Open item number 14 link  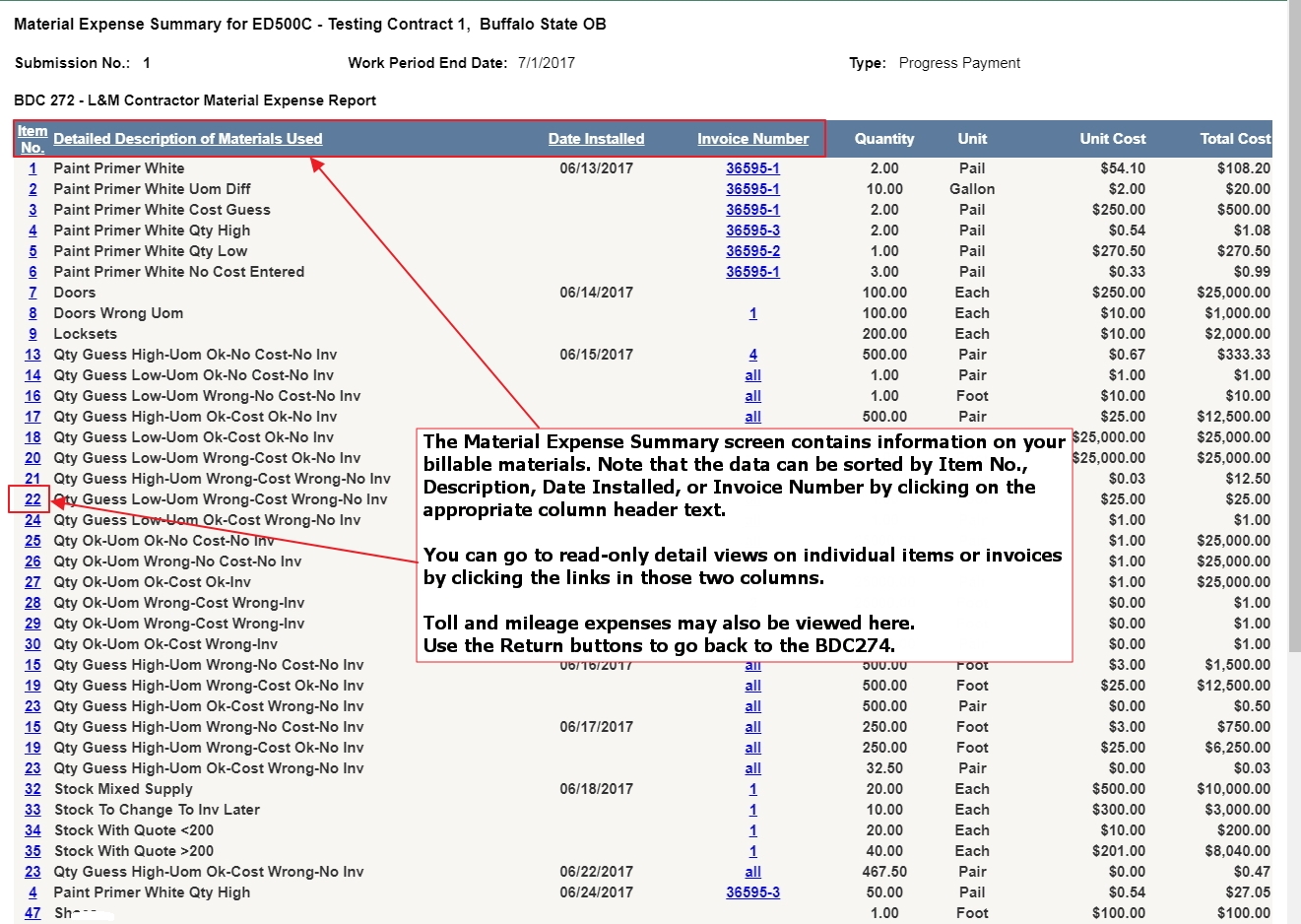pos(33,375)
